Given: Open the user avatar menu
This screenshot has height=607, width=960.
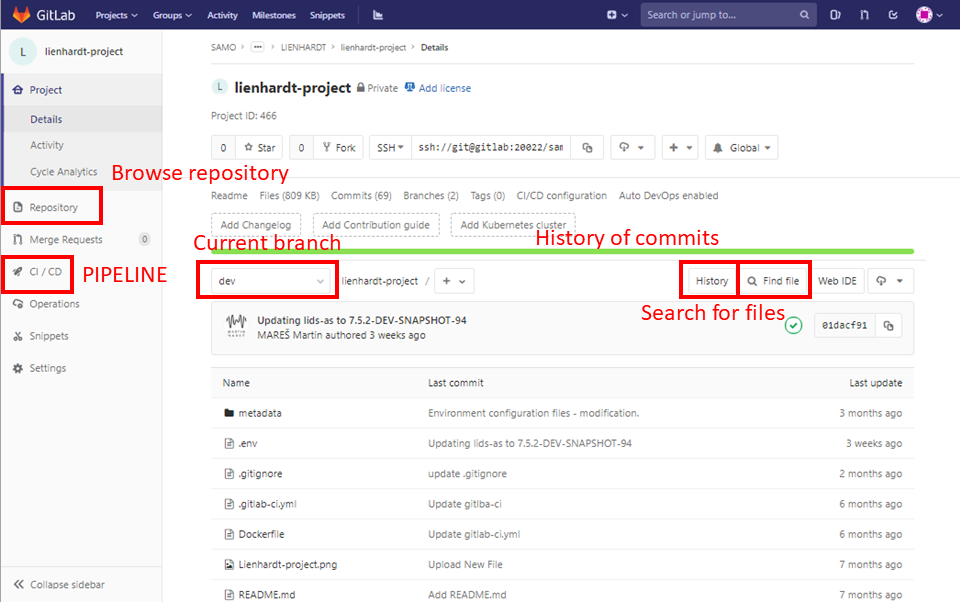Looking at the screenshot, I should tap(929, 15).
